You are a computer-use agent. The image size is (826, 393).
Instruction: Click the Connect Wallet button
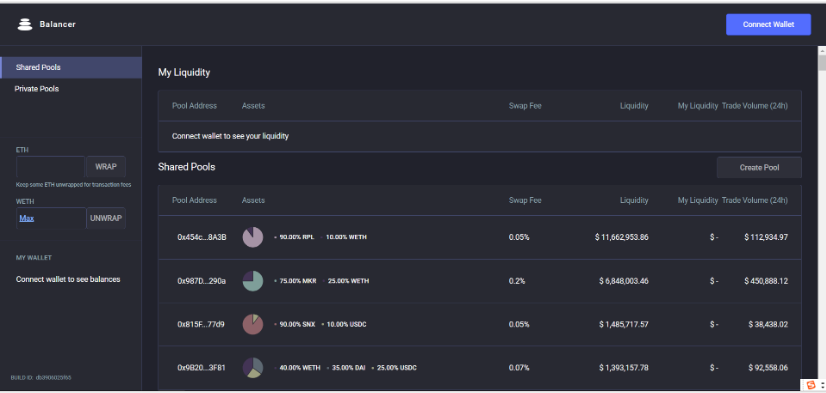[768, 24]
